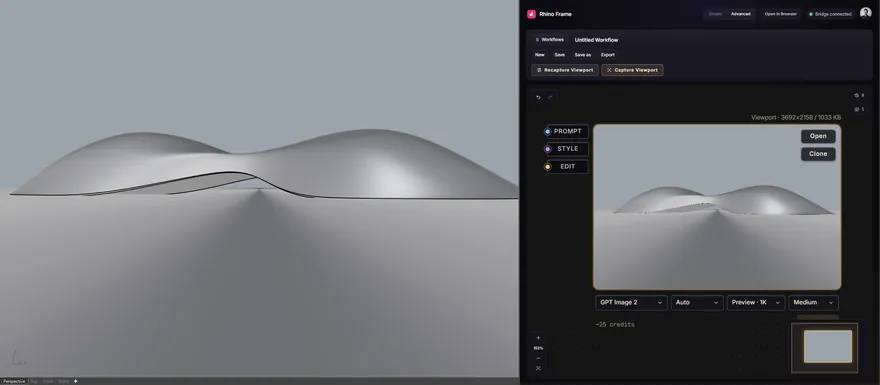Add a new viewport tab with plus icon
The image size is (880, 385).
76,381
